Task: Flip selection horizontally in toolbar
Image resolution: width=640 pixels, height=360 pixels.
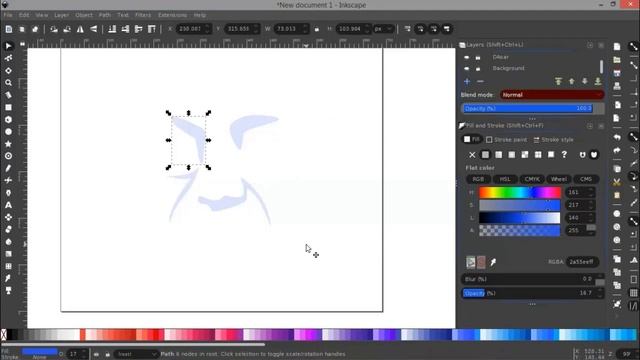Action: coord(80,29)
